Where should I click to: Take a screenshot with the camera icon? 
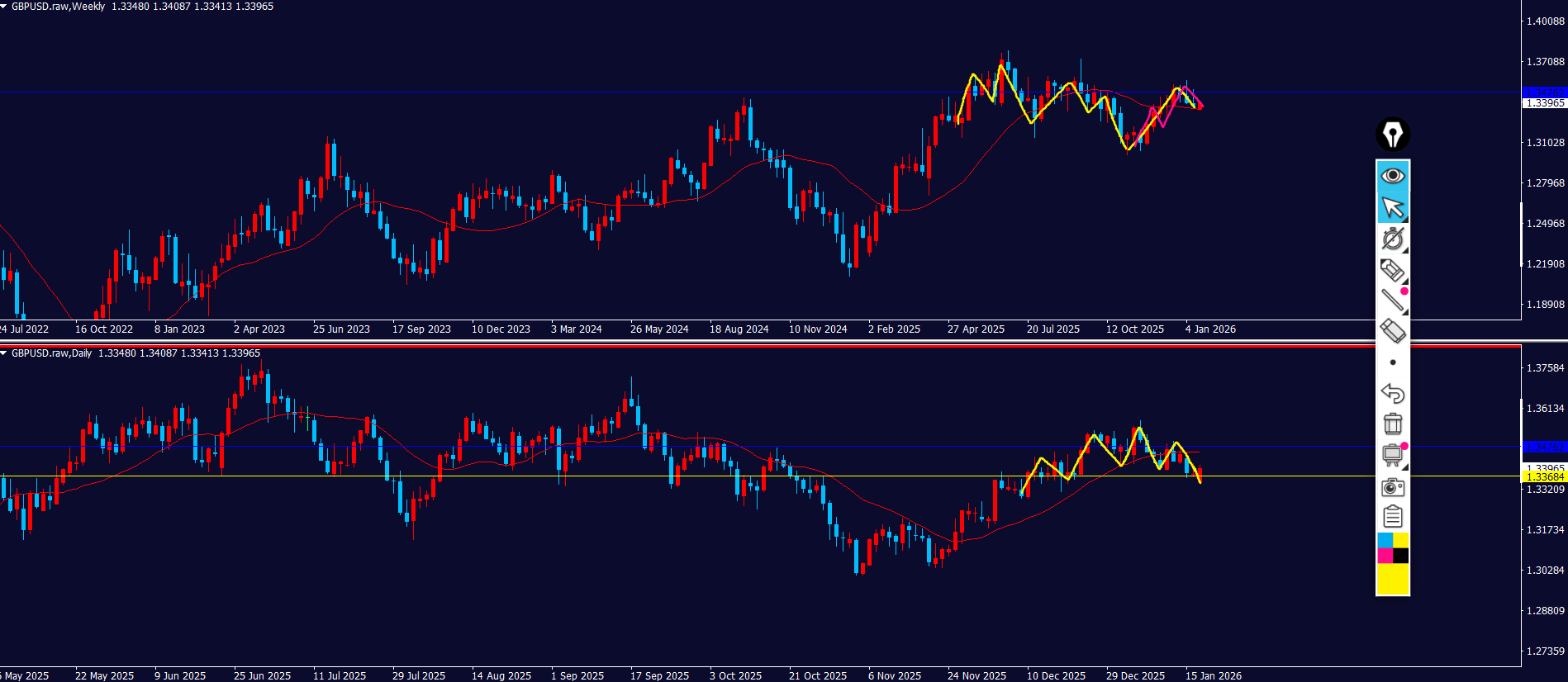[1393, 486]
